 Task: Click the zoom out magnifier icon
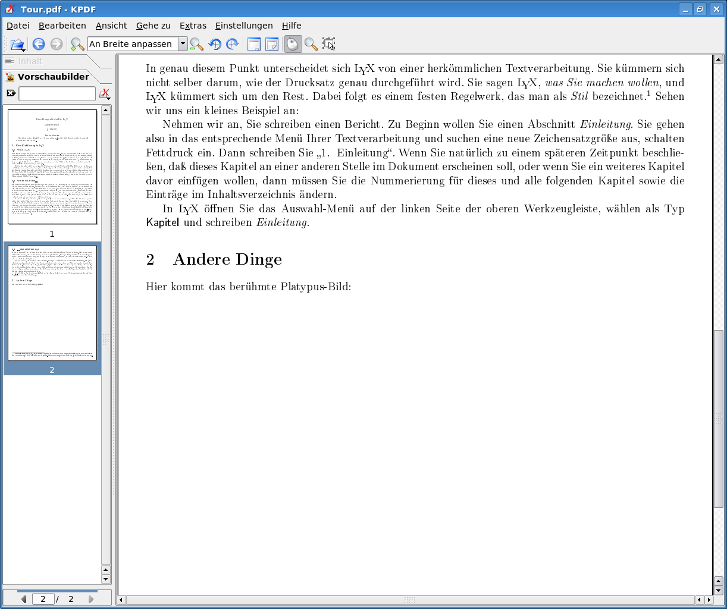click(197, 44)
